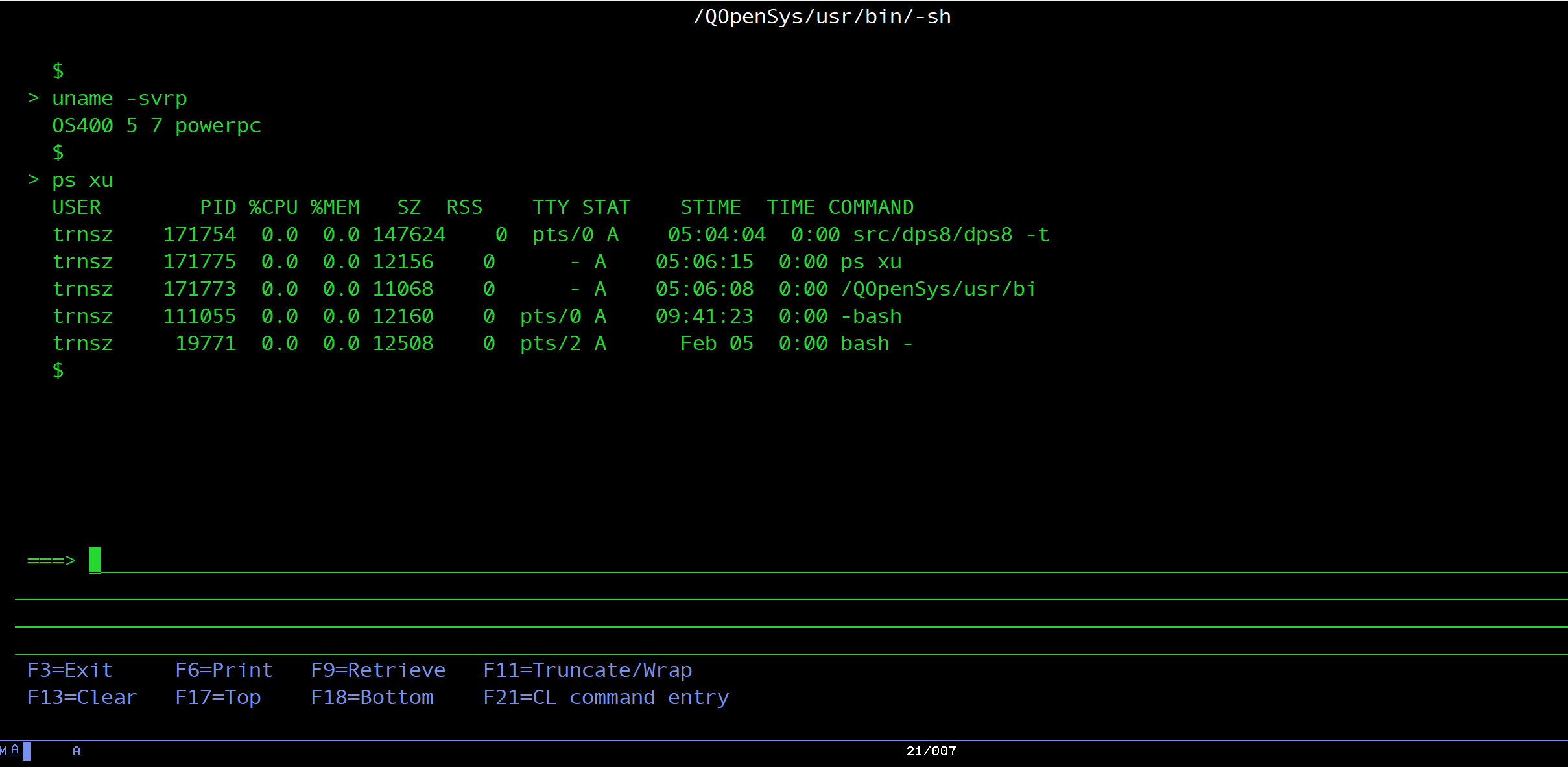
Task: Click the ===> prompt arrow
Action: pos(51,560)
